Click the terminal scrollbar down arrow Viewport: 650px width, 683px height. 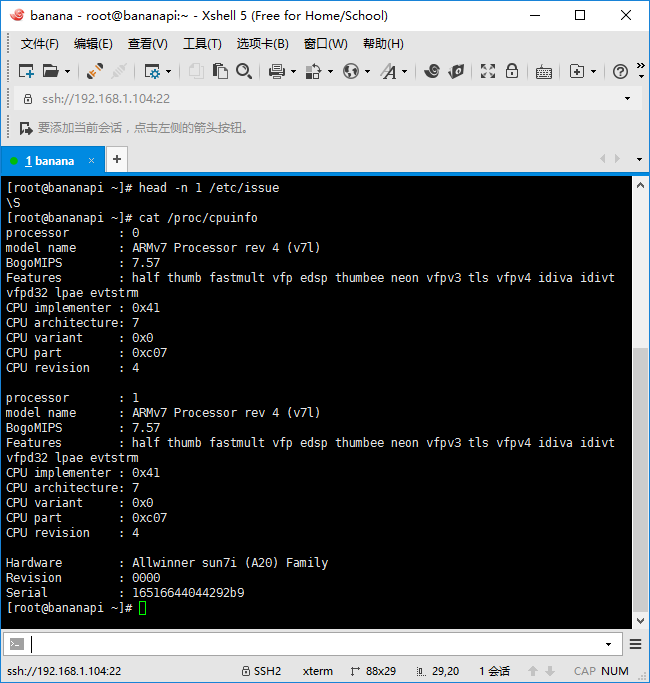tap(640, 621)
